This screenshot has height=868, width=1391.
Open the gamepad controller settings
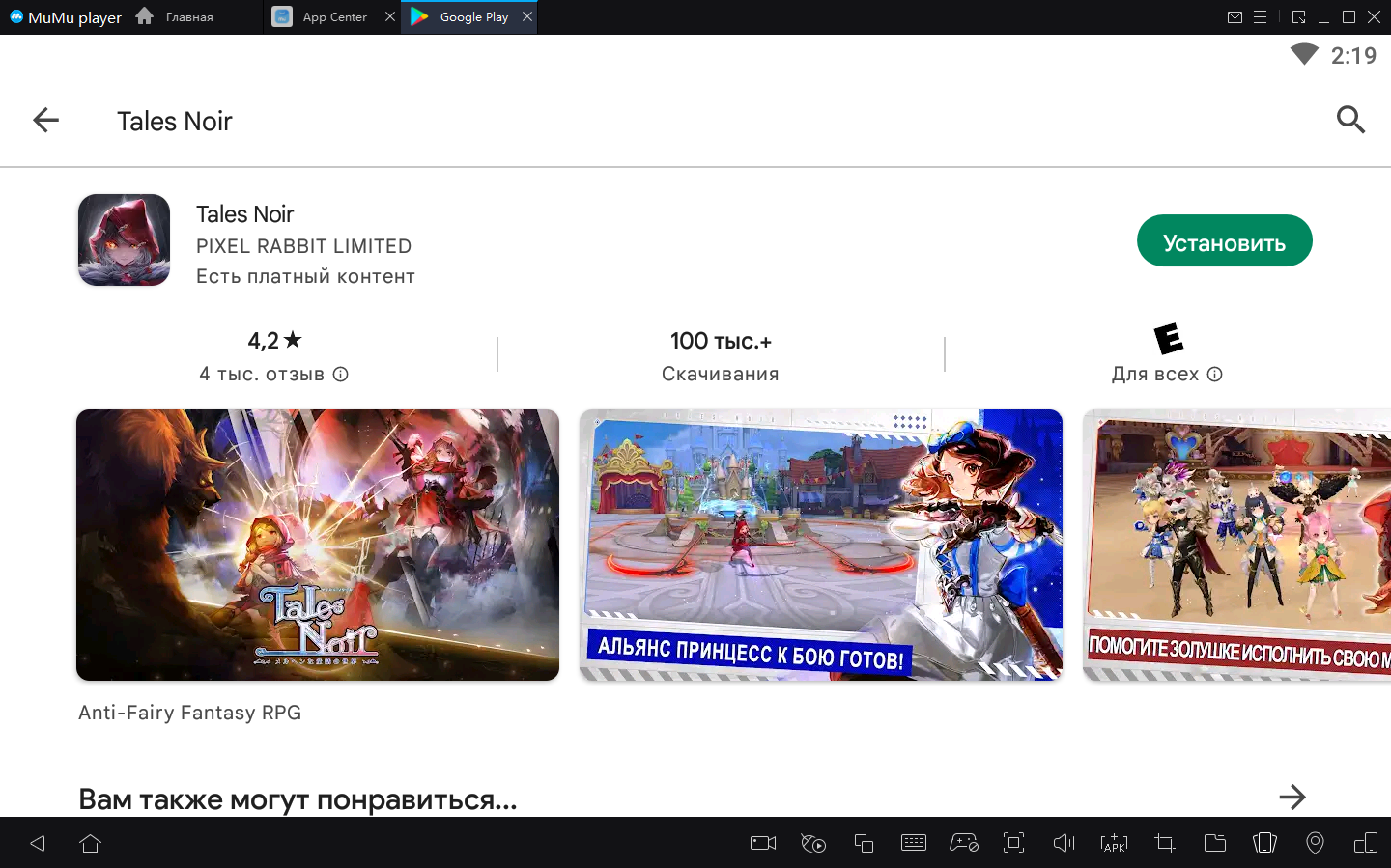pyautogui.click(x=963, y=843)
